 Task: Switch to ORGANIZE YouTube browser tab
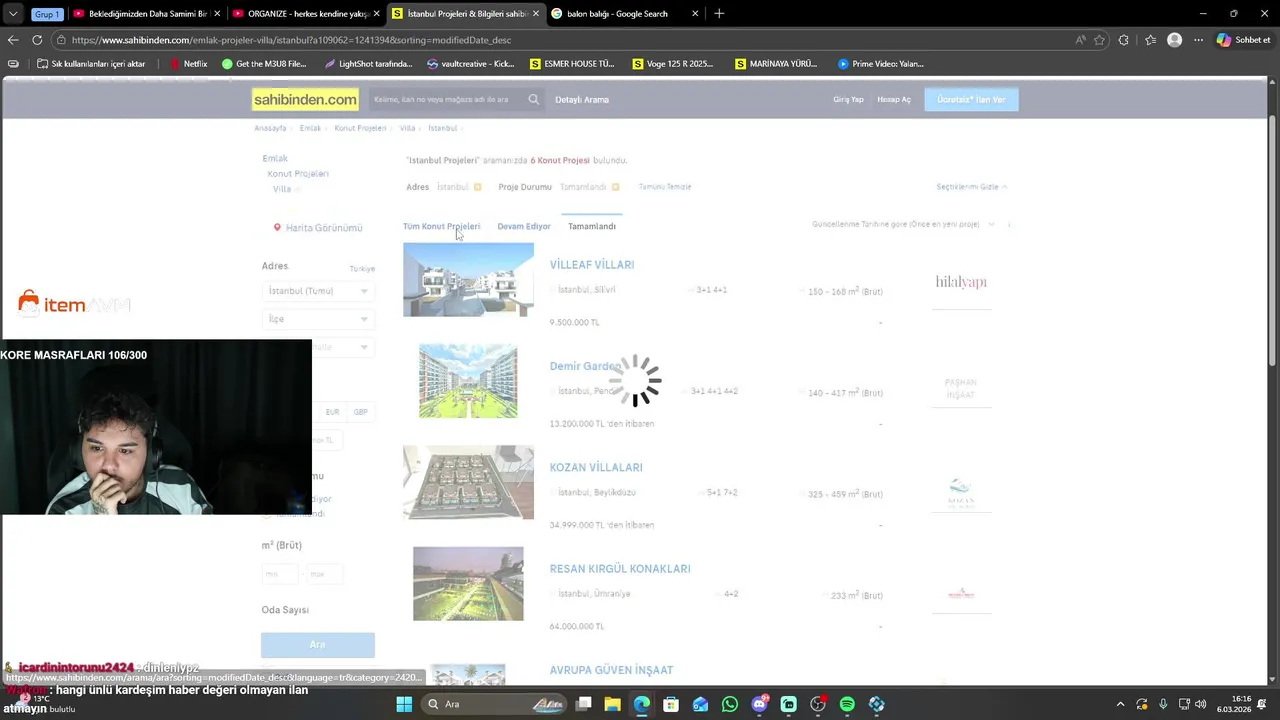coord(305,14)
